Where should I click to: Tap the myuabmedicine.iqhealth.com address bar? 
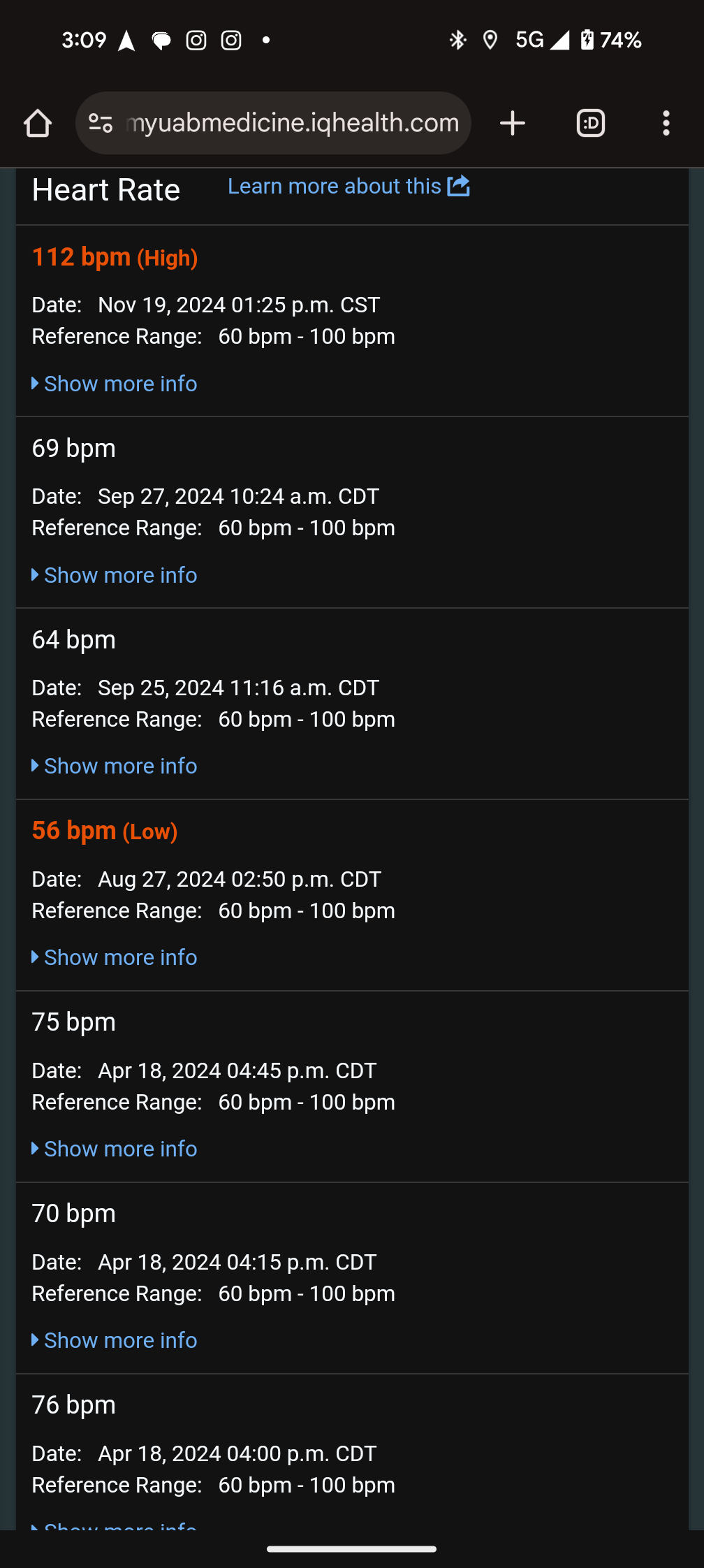coord(292,124)
